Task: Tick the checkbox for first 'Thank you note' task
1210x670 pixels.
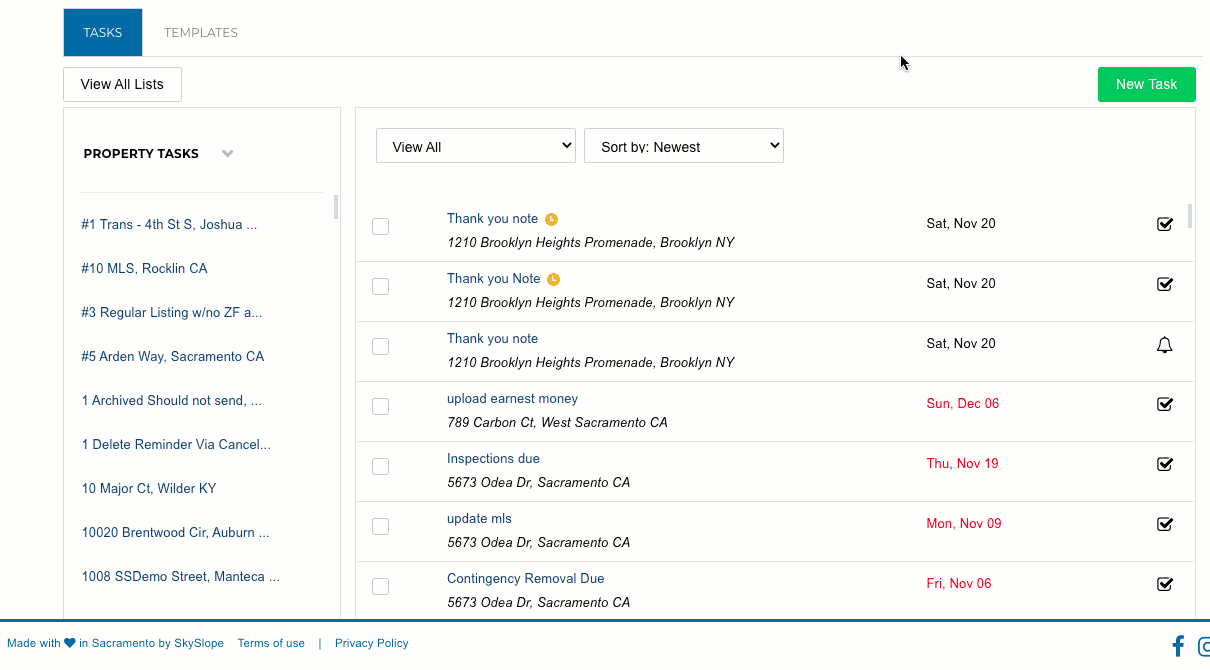Action: click(380, 227)
